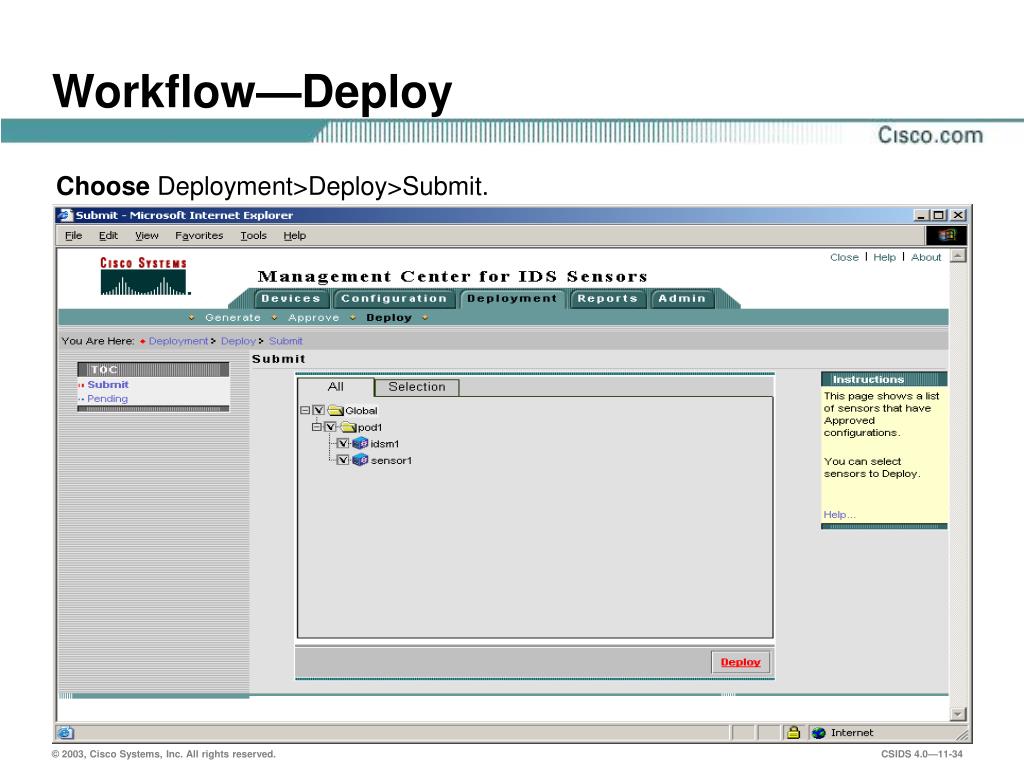
Task: Collapse the pod1 tree node
Action: coord(317,426)
